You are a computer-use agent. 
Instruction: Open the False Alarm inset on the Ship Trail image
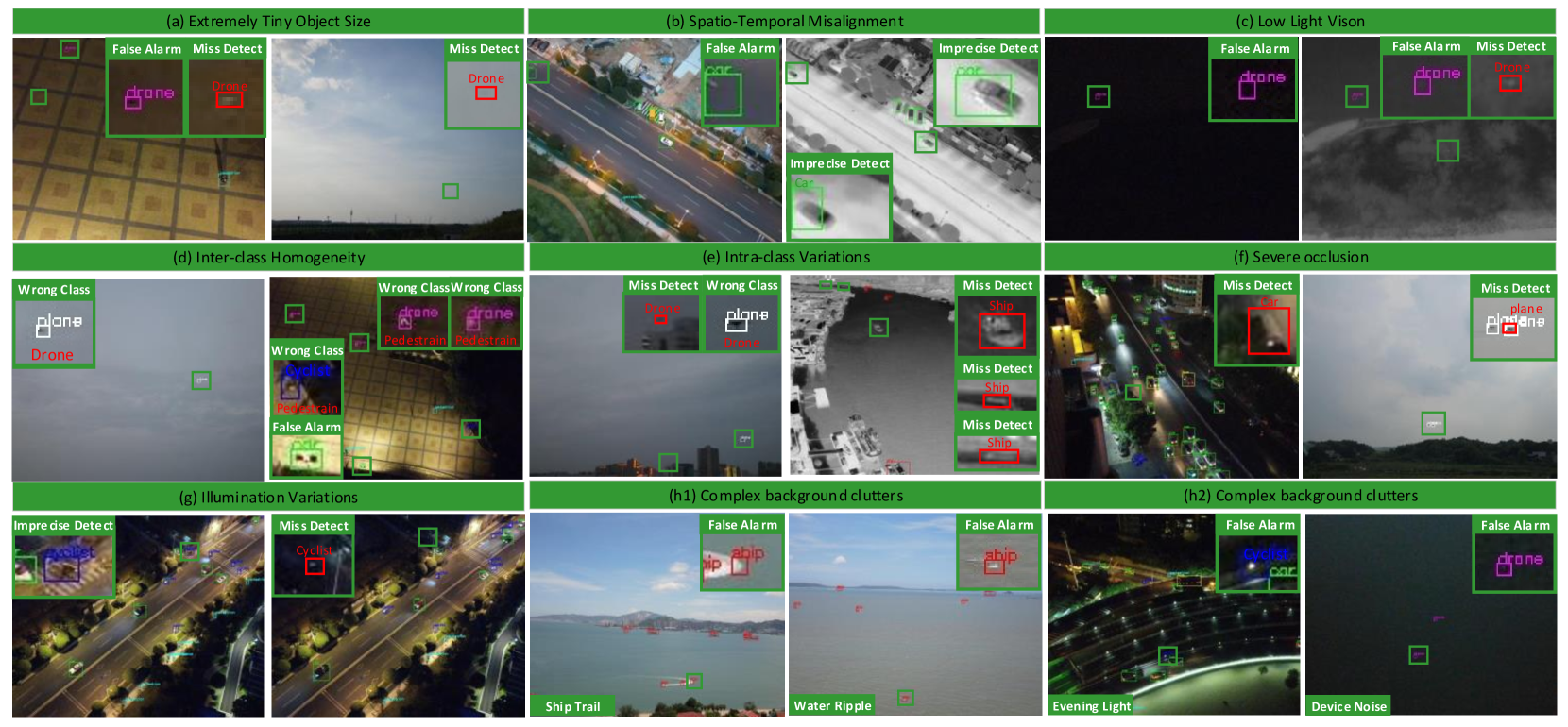pos(742,553)
